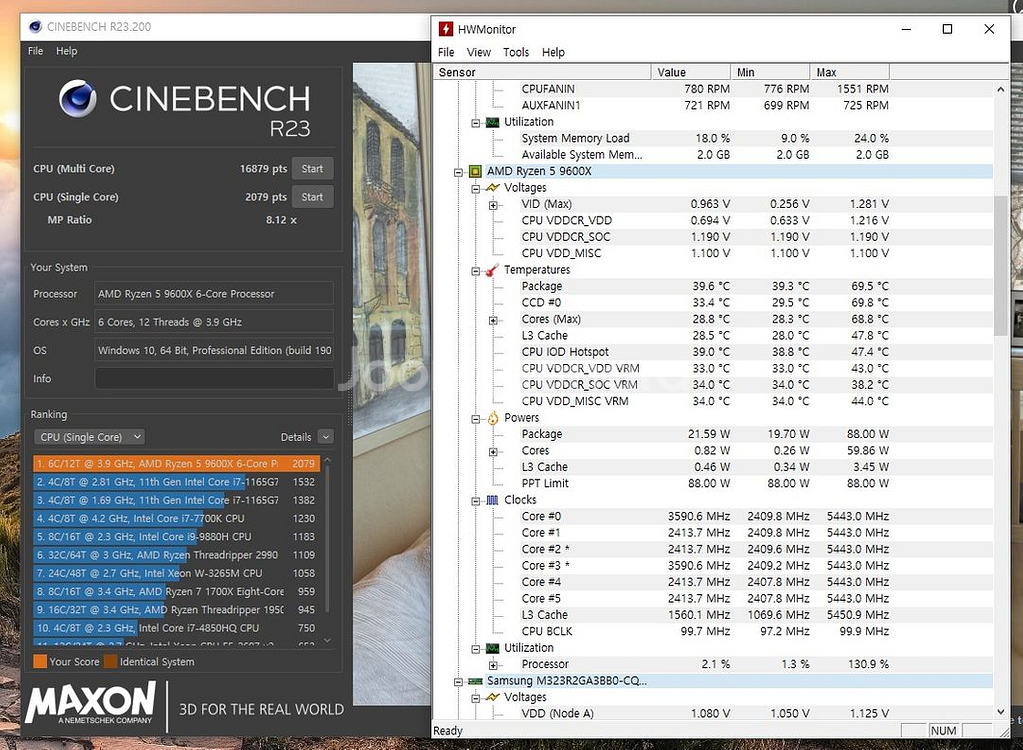Viewport: 1023px width, 750px height.
Task: Click the Clocks waveform icon
Action: (x=493, y=500)
